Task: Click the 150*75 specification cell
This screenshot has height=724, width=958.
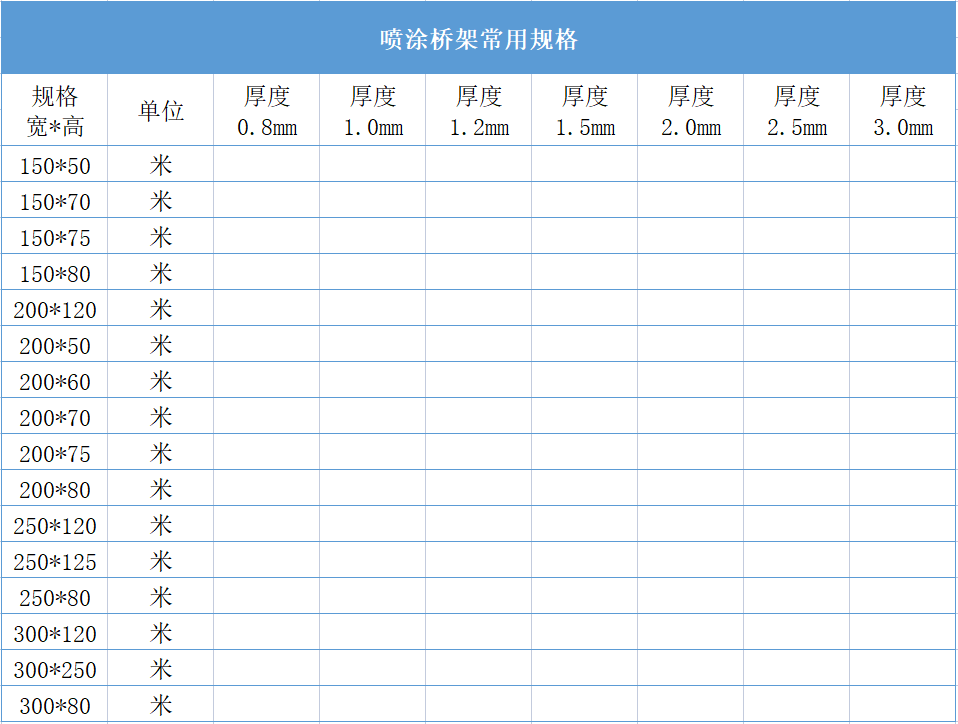Action: (55, 237)
